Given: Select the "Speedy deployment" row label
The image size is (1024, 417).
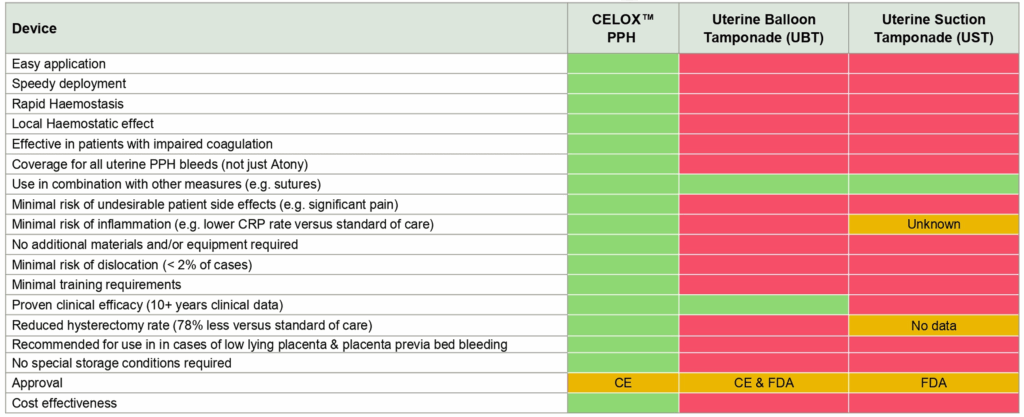Looking at the screenshot, I should 69,84.
